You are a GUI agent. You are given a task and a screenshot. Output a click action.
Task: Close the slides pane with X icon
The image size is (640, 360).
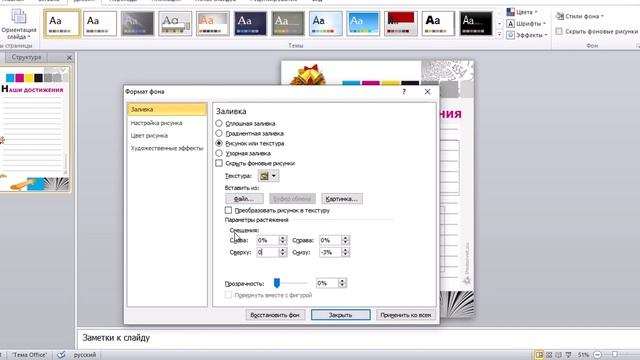click(69, 58)
